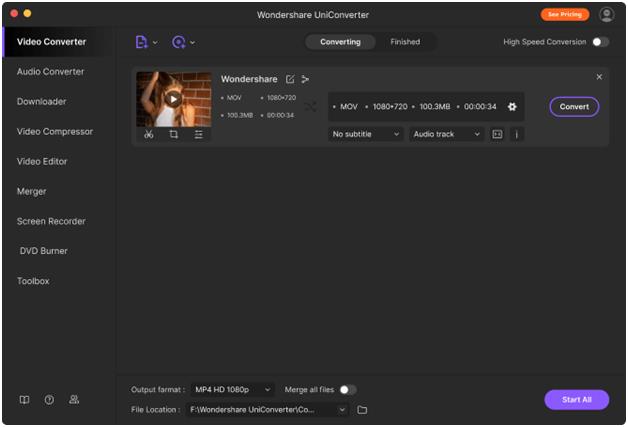
Task: Click the crop icon under thumbnail
Action: 173,134
